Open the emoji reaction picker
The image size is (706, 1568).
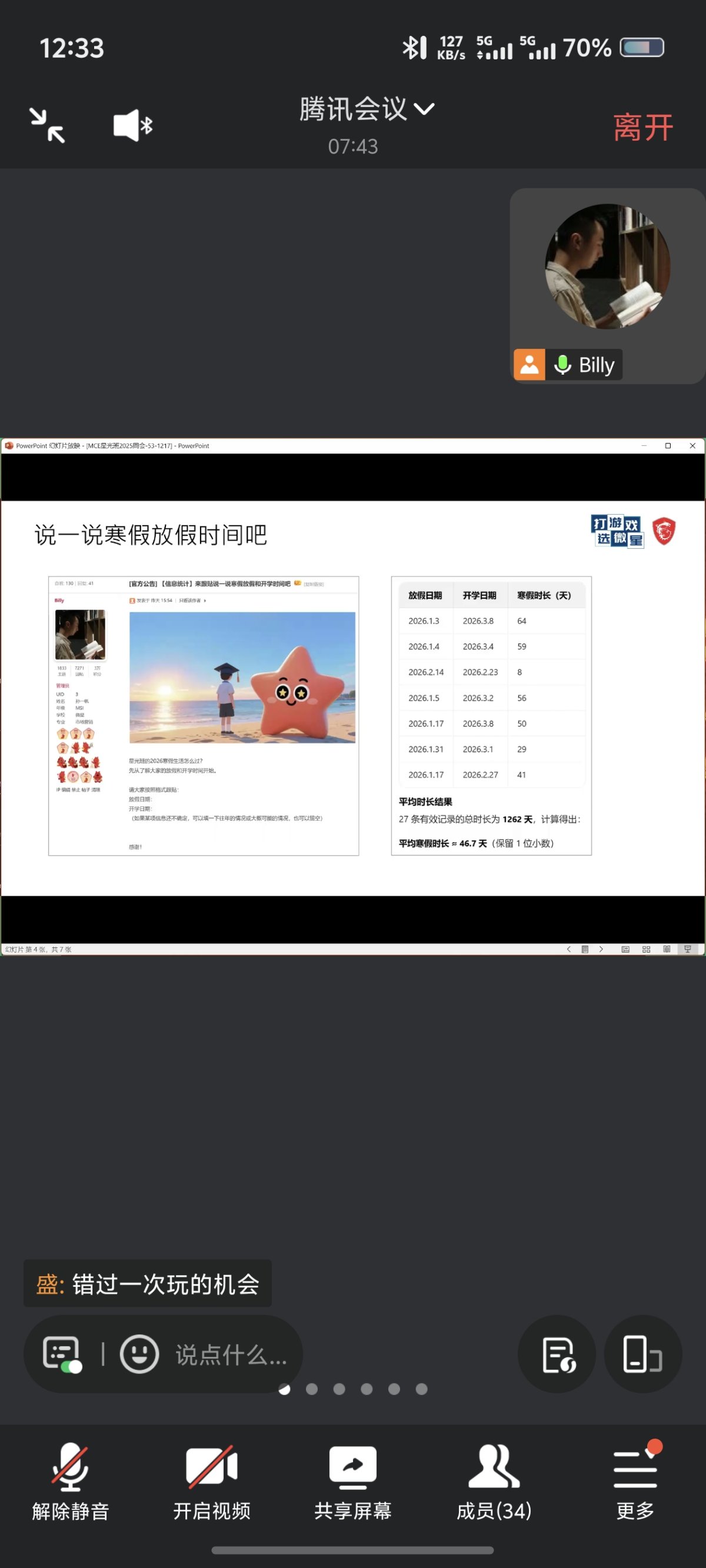click(x=139, y=1354)
